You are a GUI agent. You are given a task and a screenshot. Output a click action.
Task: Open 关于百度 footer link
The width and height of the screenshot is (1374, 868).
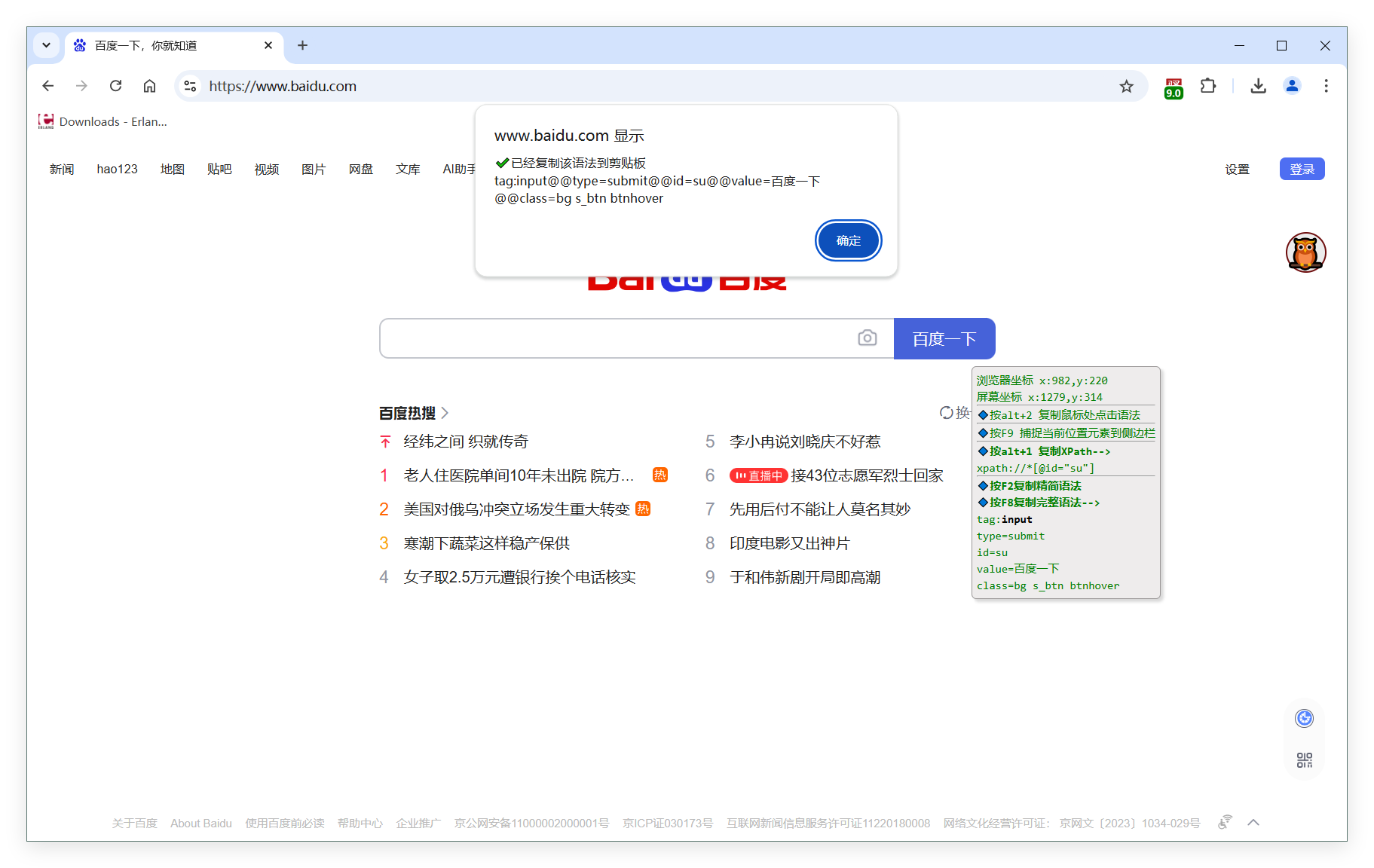(x=134, y=823)
